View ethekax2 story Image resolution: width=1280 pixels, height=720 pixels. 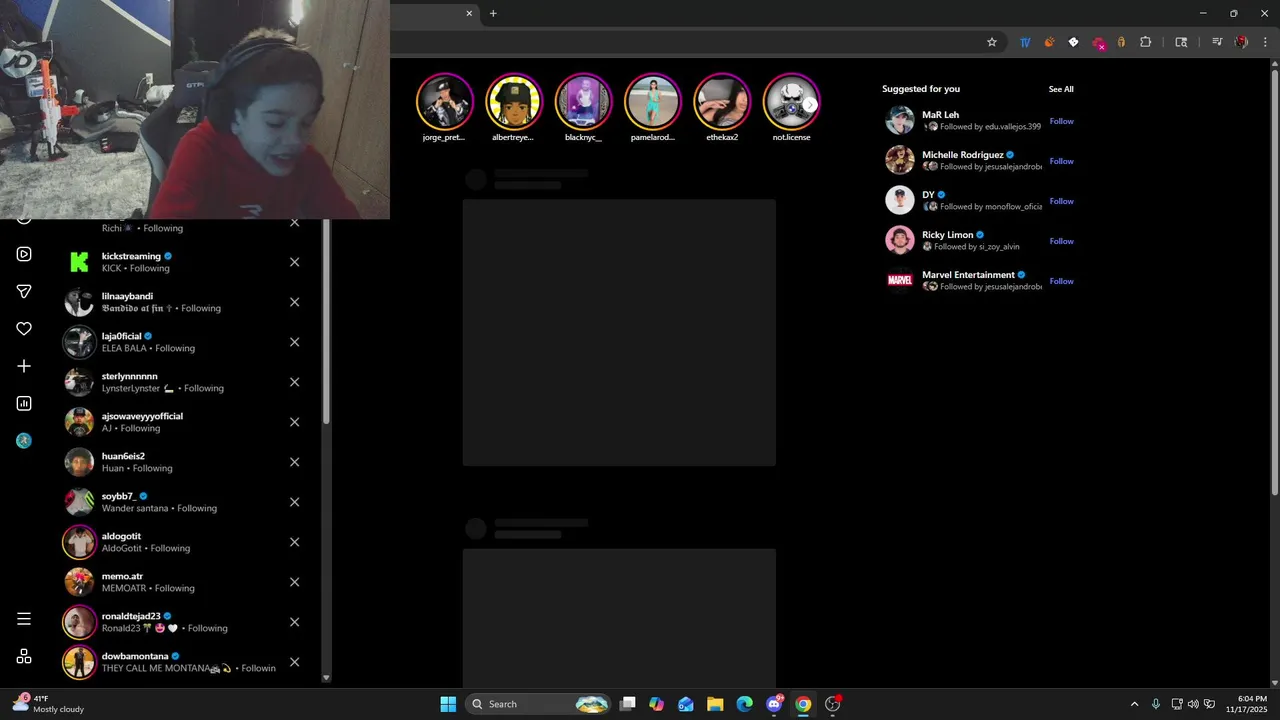point(722,102)
